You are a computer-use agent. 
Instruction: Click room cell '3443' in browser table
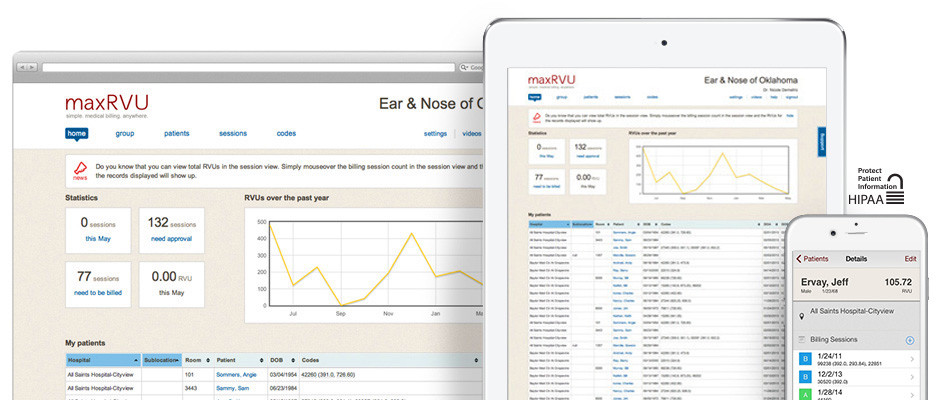192,389
